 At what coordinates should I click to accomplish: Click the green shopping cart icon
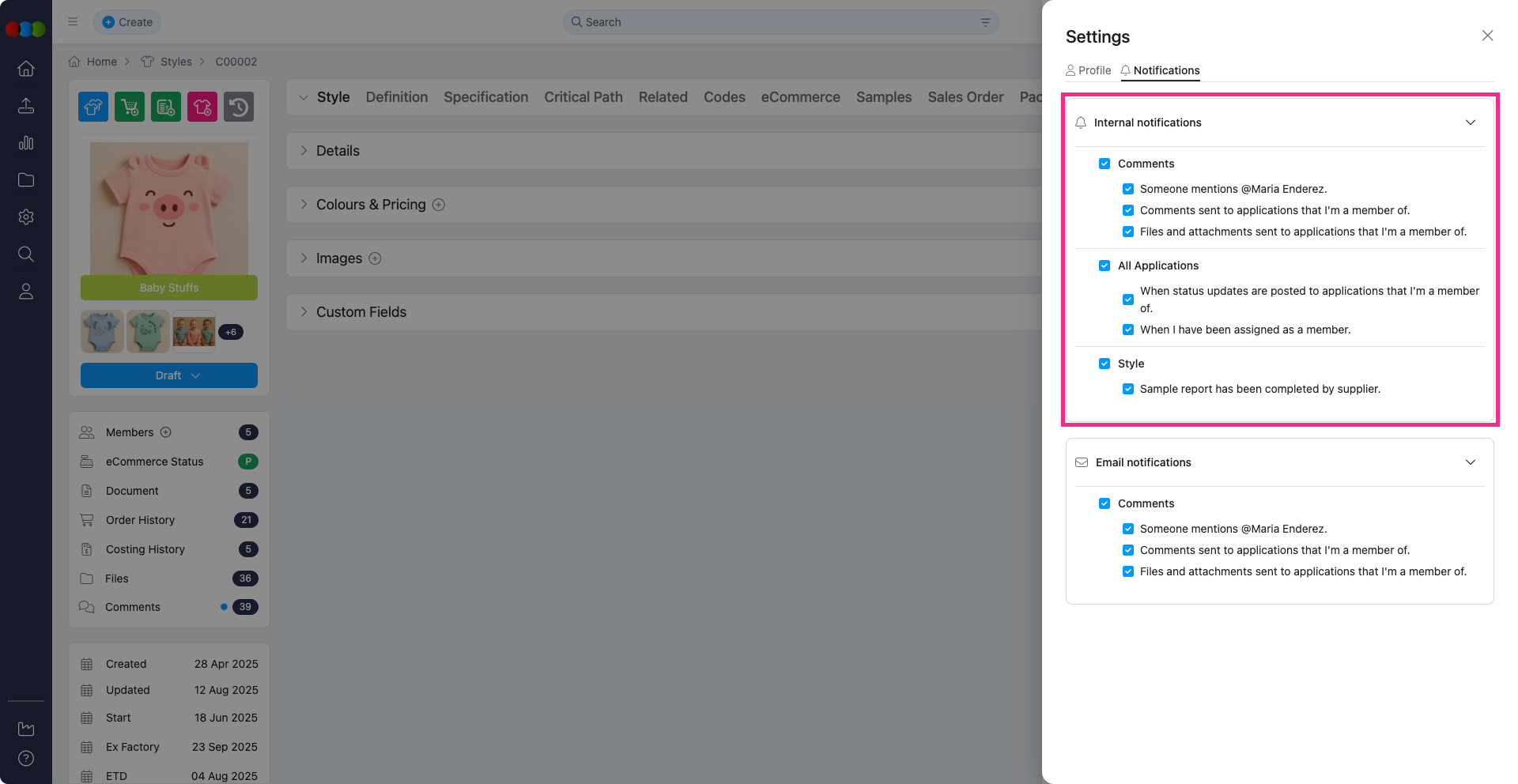click(130, 107)
